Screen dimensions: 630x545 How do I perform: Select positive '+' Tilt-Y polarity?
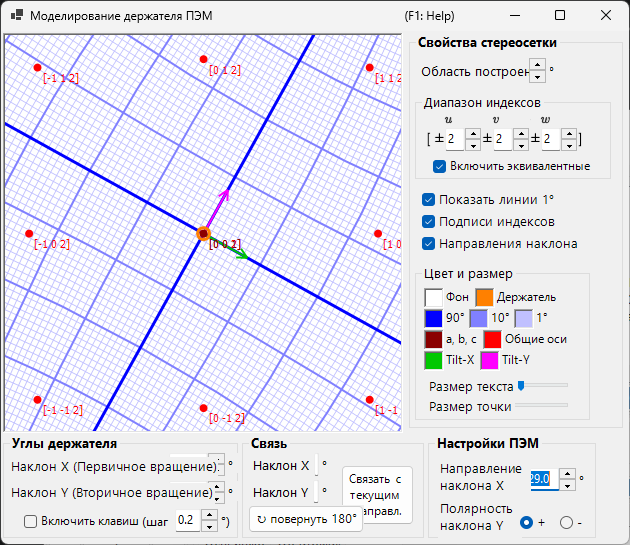526,522
